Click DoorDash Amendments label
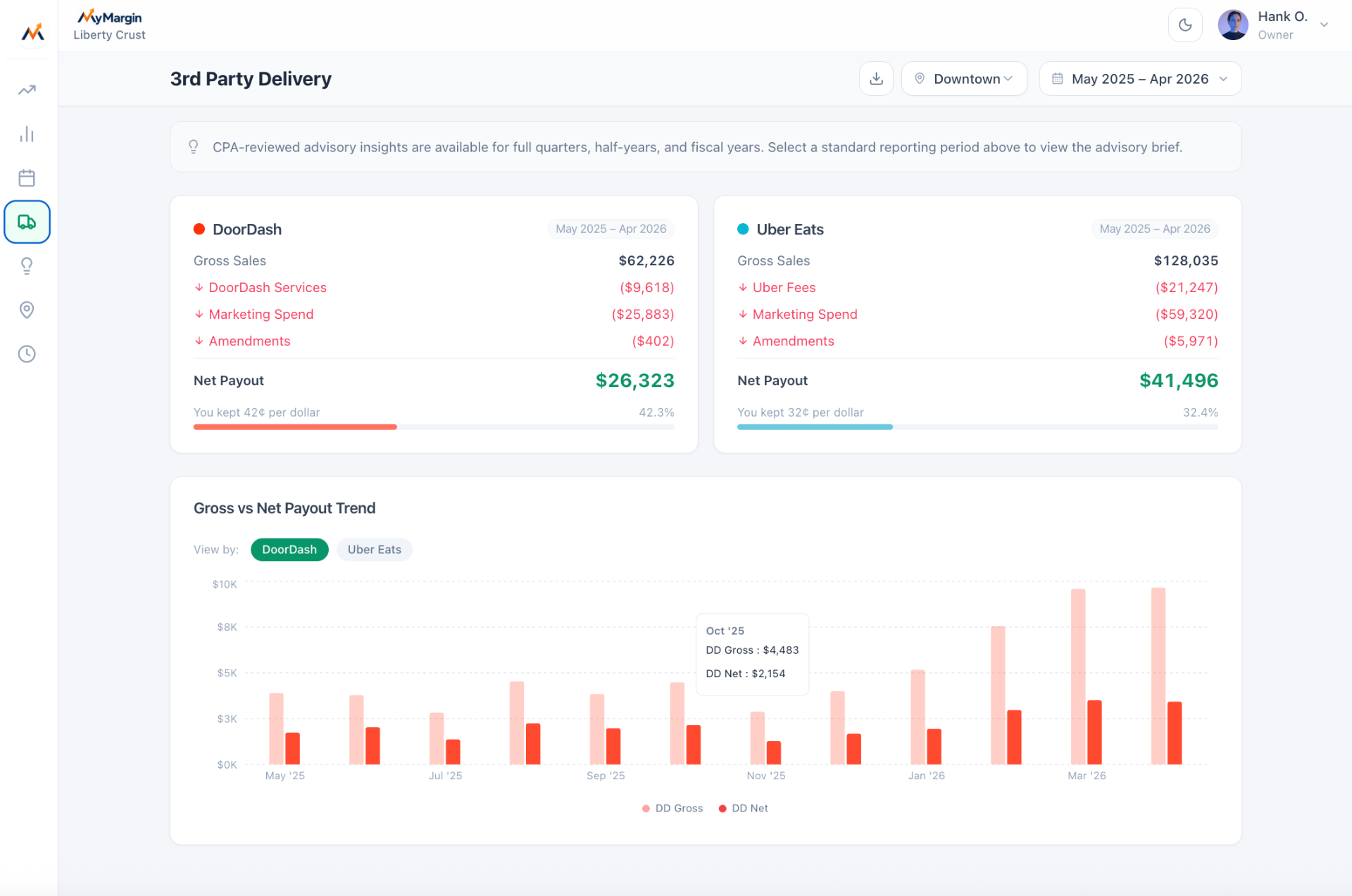The height and width of the screenshot is (896, 1352). 249,341
